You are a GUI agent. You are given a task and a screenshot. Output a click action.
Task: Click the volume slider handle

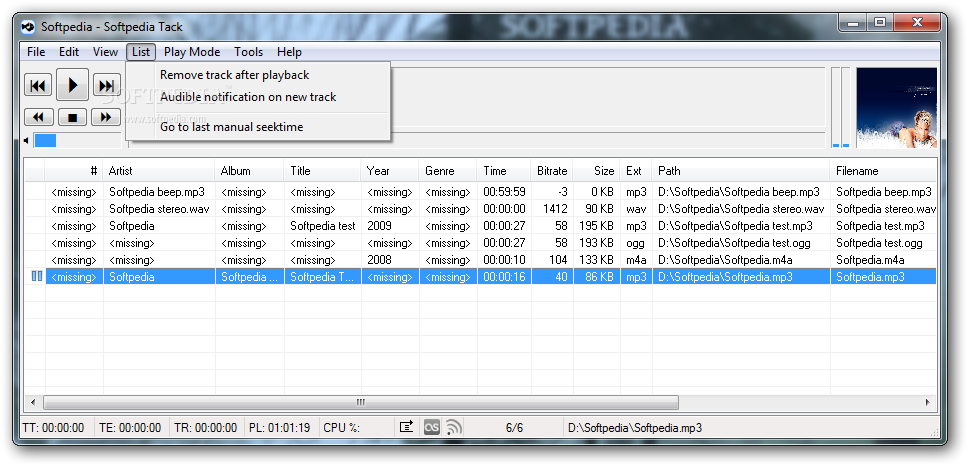pos(45,141)
